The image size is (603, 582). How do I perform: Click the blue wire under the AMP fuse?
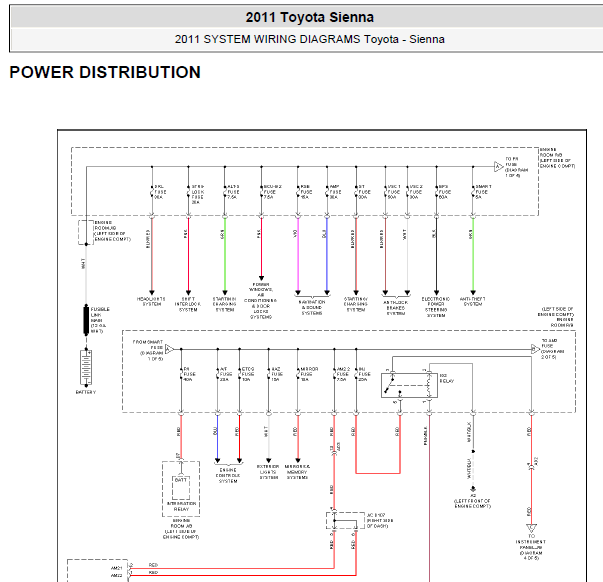pos(327,255)
